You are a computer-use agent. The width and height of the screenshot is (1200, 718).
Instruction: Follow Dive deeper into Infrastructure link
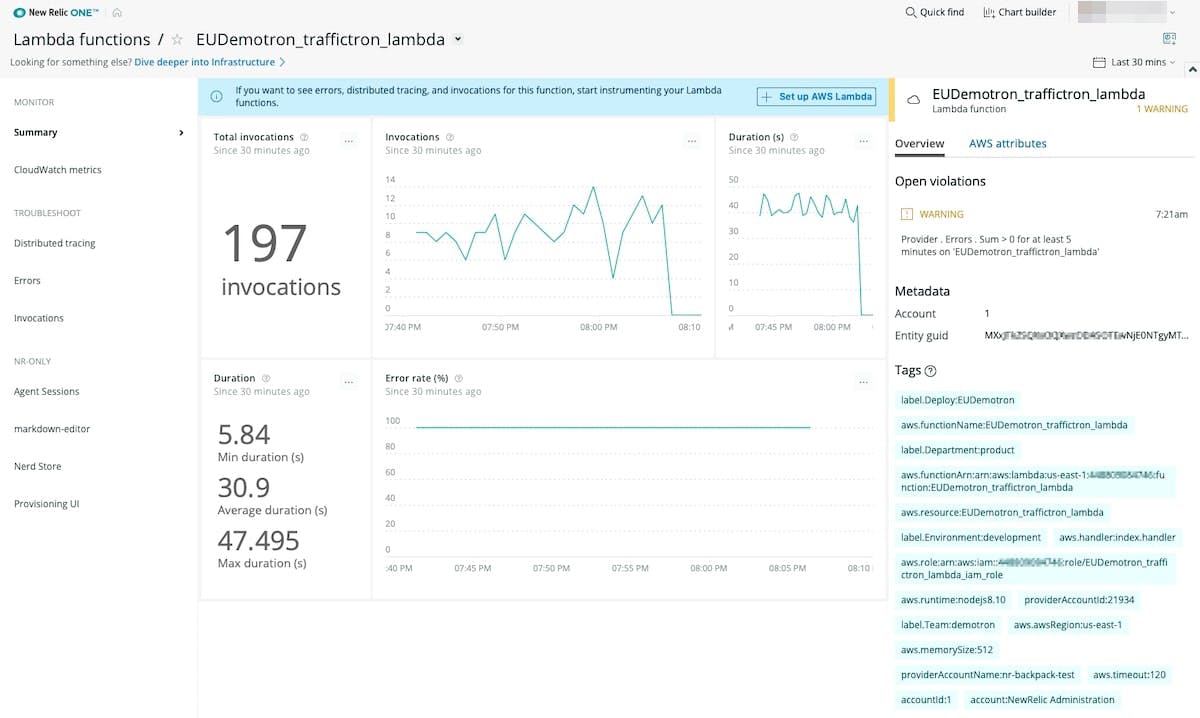click(x=210, y=62)
